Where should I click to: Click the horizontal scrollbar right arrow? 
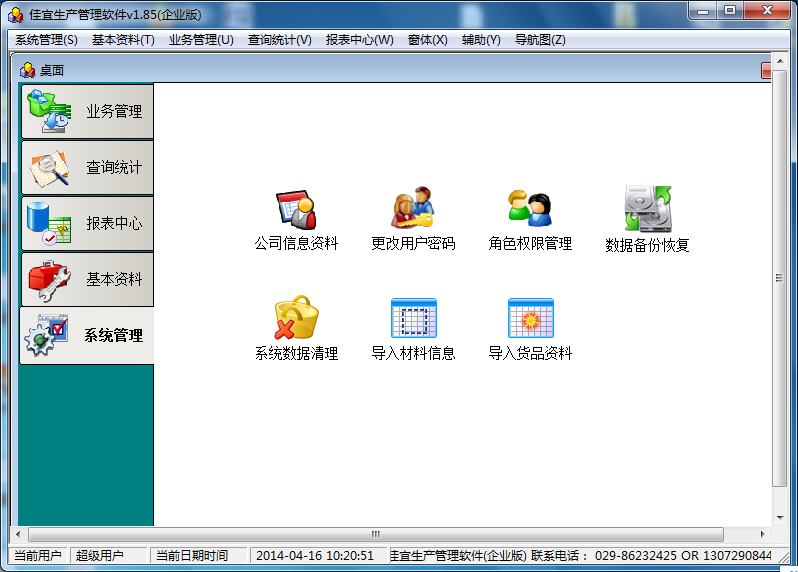(x=762, y=534)
